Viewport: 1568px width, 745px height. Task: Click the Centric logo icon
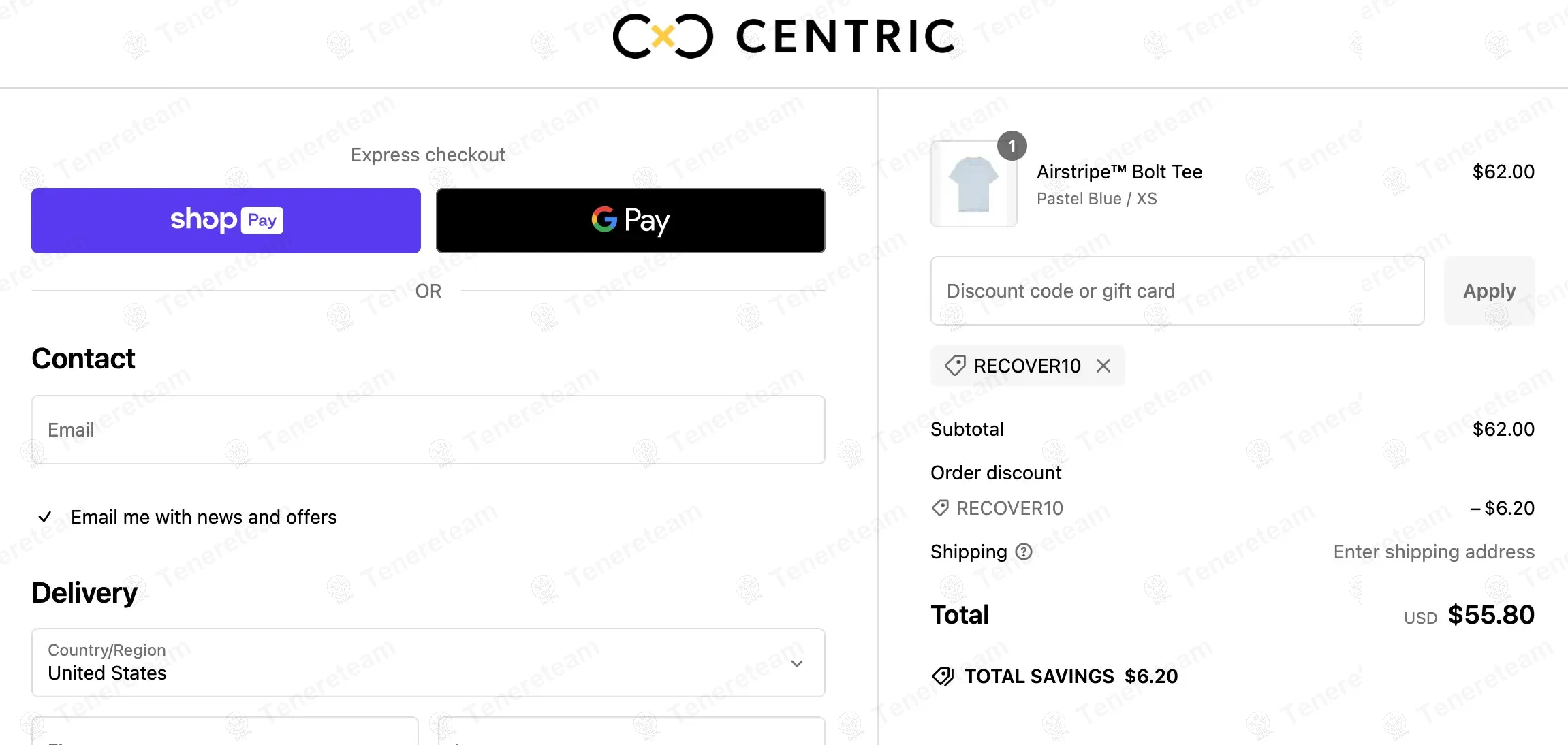[x=662, y=37]
